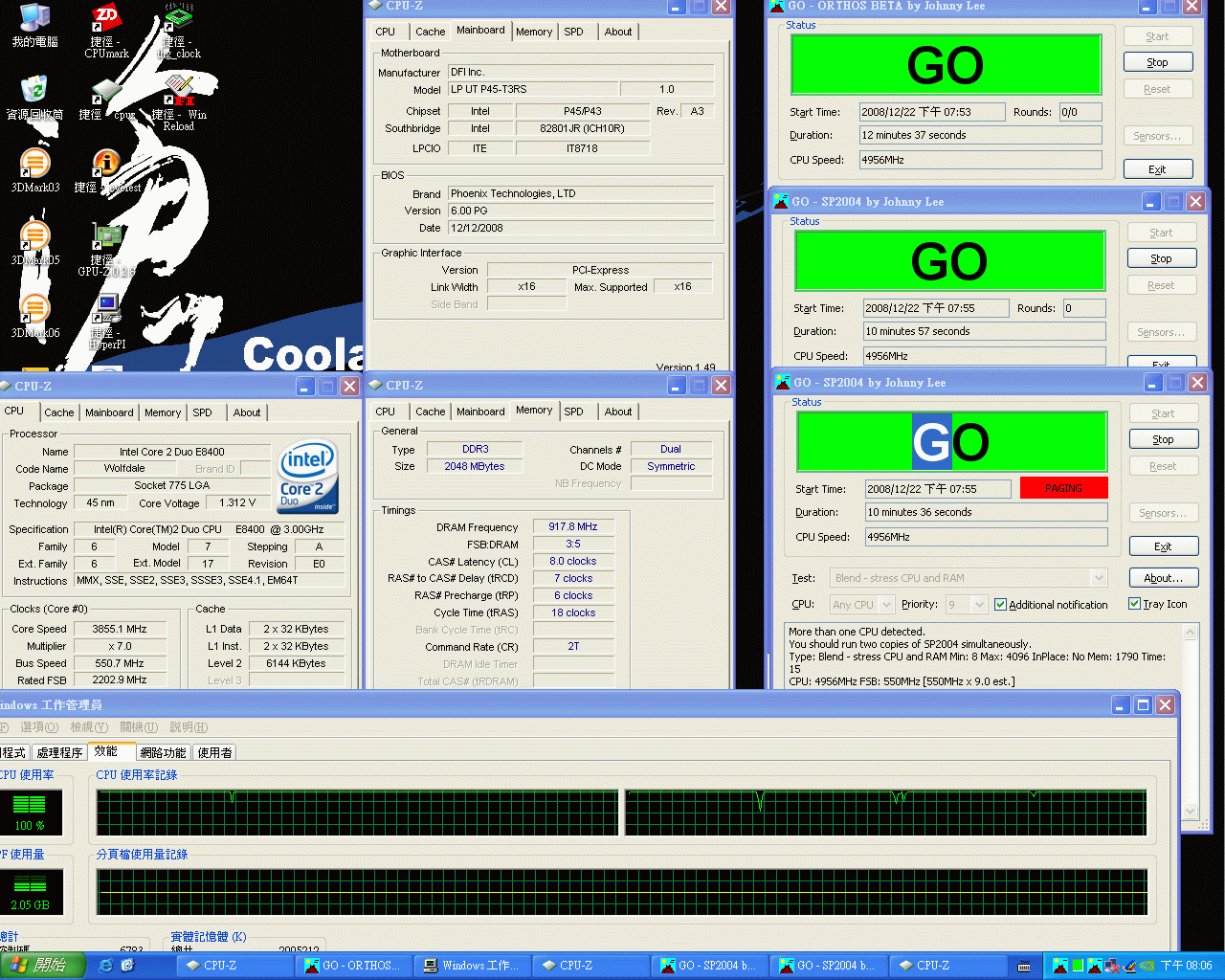Screen dimensions: 1225x980
Task: Click the ORTHOS Start Time field
Action: 932,112
